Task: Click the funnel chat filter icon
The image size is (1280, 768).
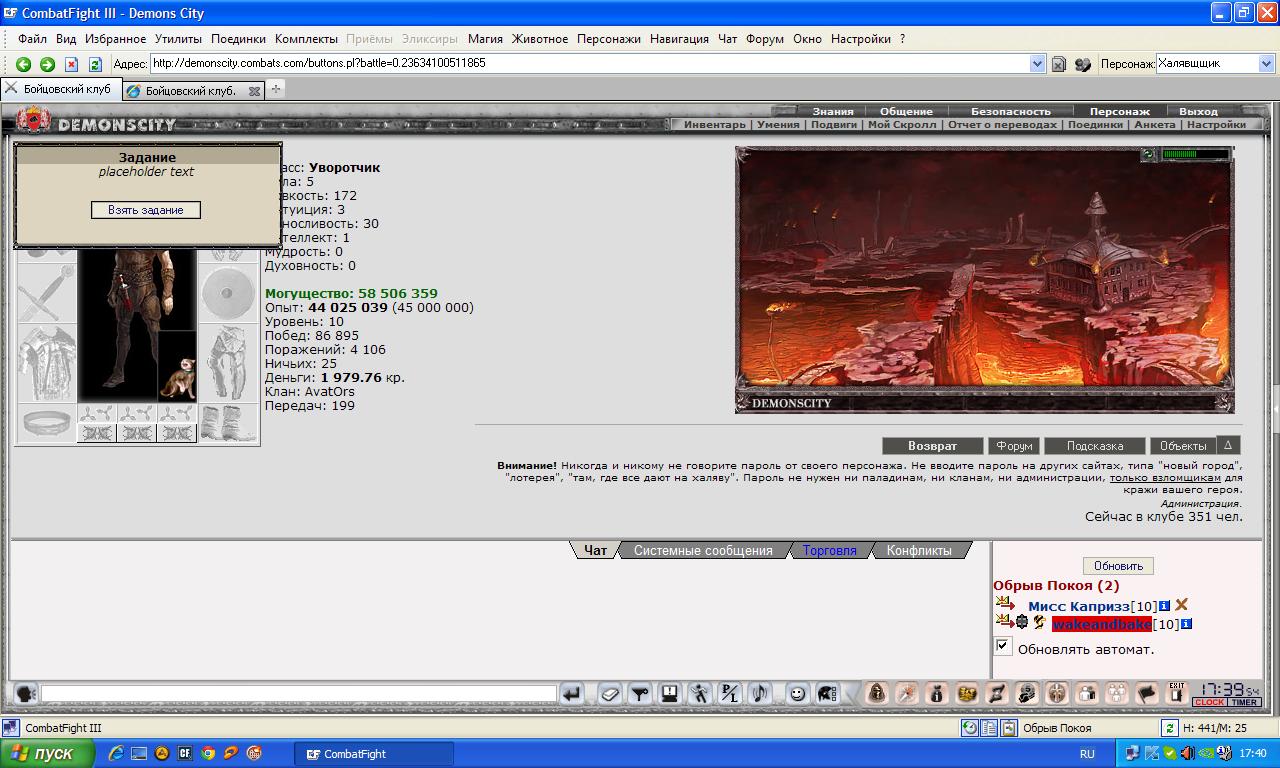Action: pyautogui.click(x=639, y=693)
